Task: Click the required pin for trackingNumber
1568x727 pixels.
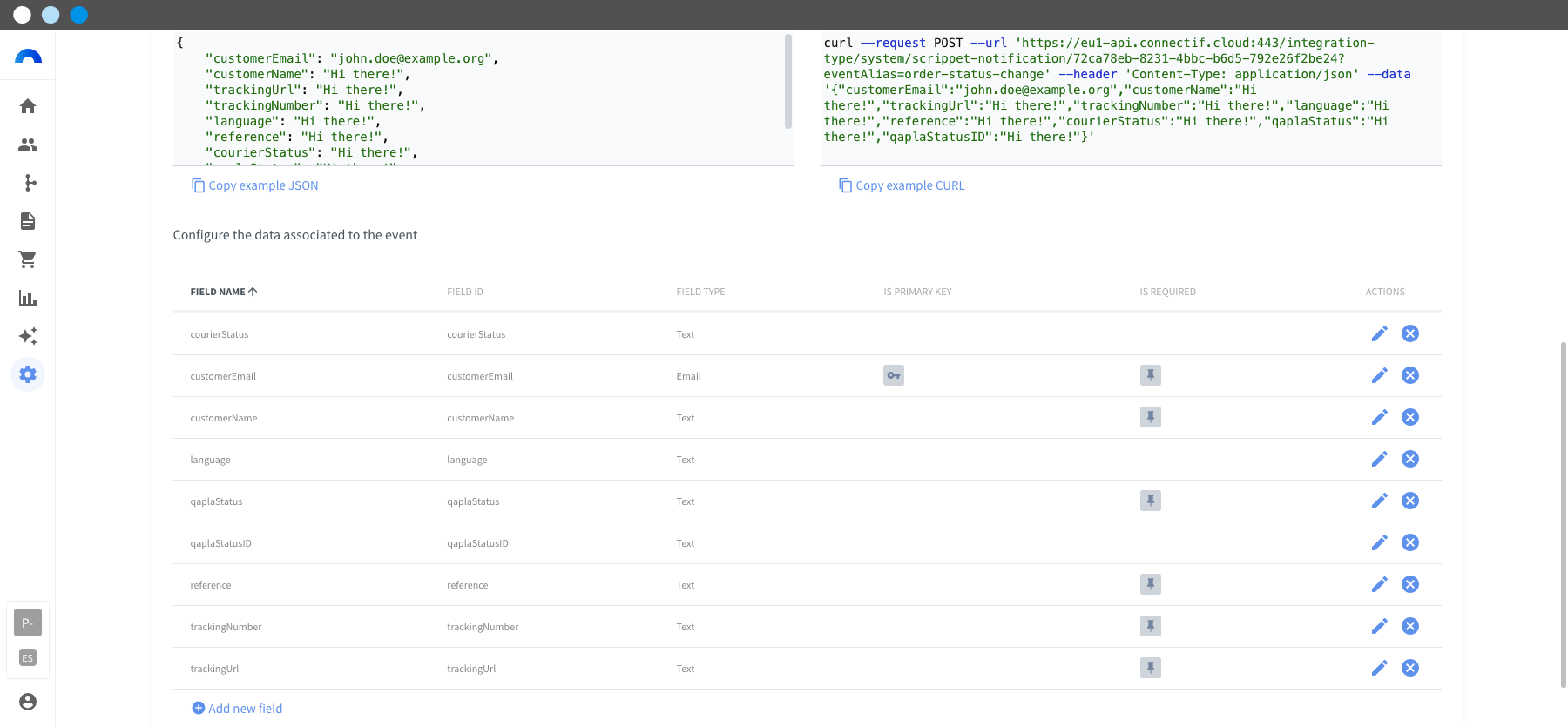Action: 1151,626
